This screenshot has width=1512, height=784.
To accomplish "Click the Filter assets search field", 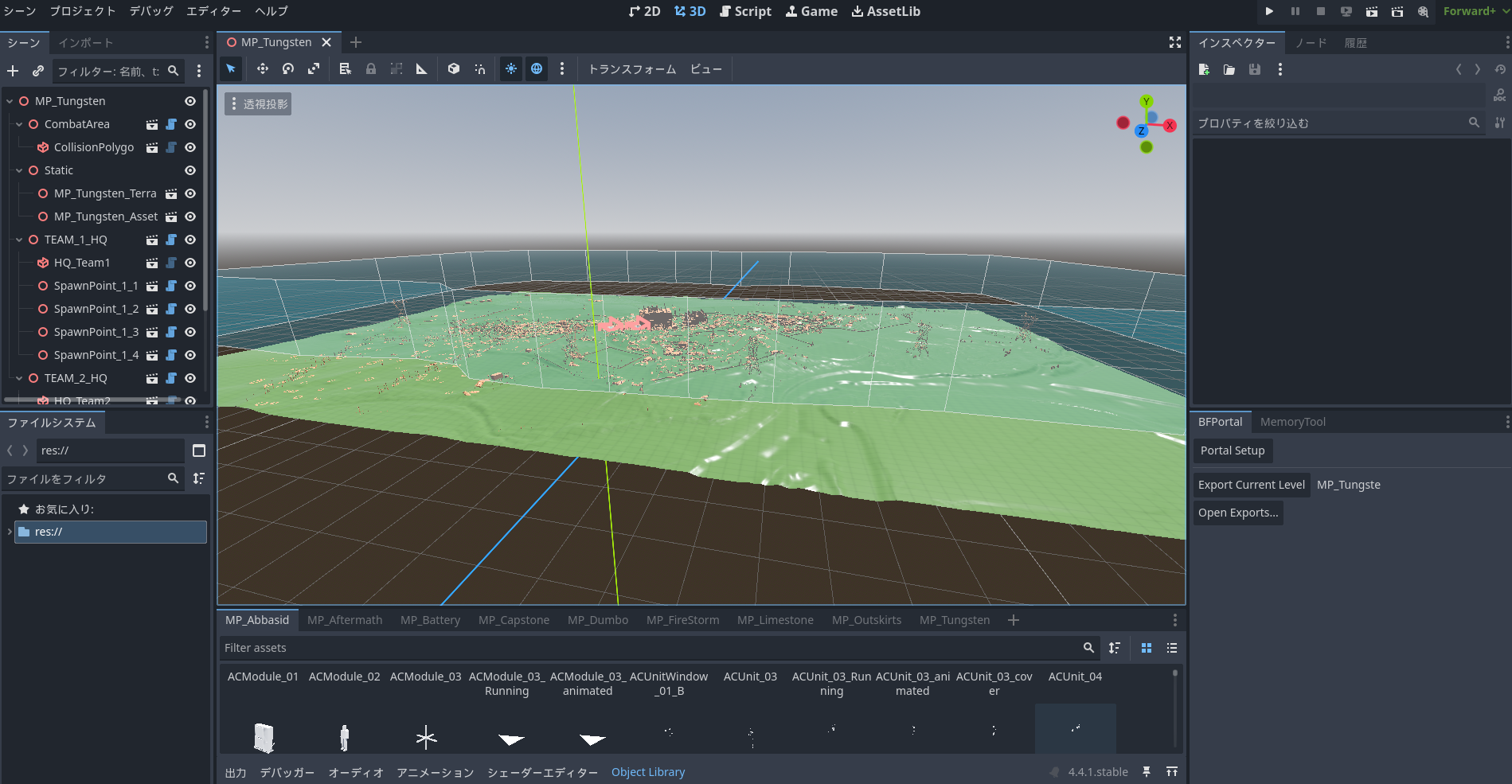I will click(x=649, y=648).
